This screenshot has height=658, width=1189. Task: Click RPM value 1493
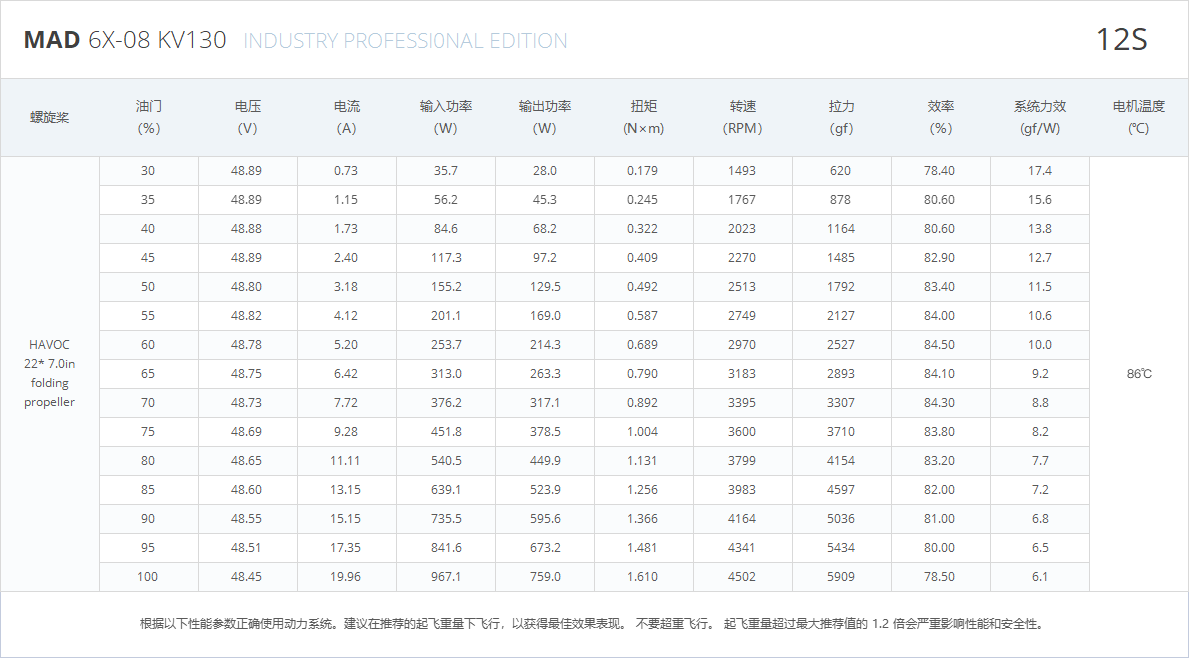pos(742,171)
